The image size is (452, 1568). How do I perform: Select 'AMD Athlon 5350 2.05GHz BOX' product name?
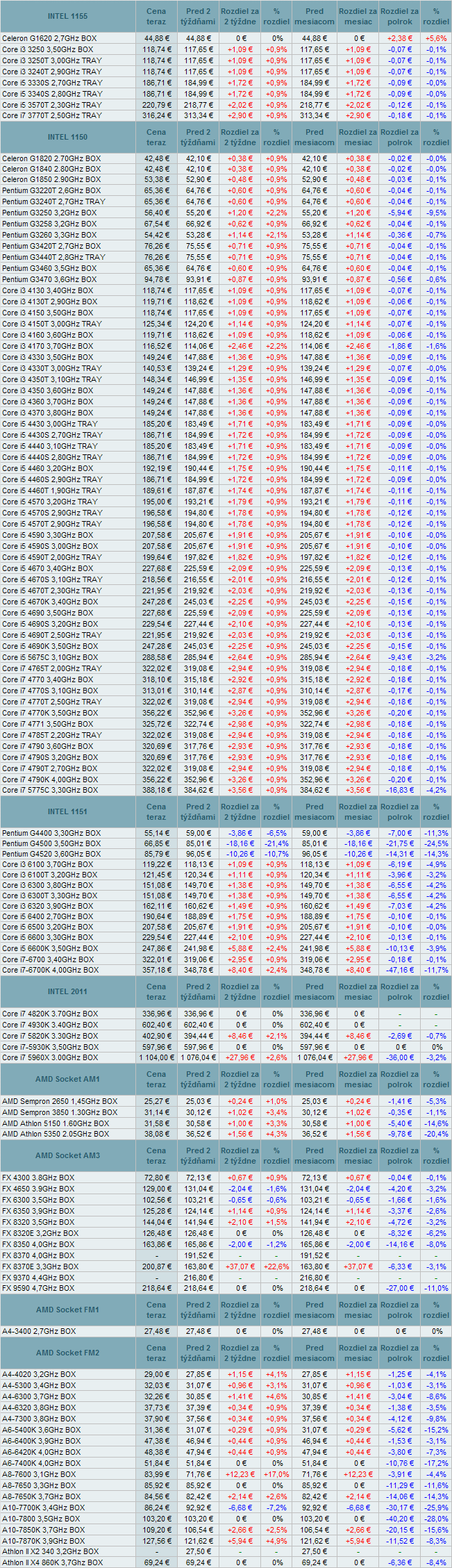tap(56, 1134)
